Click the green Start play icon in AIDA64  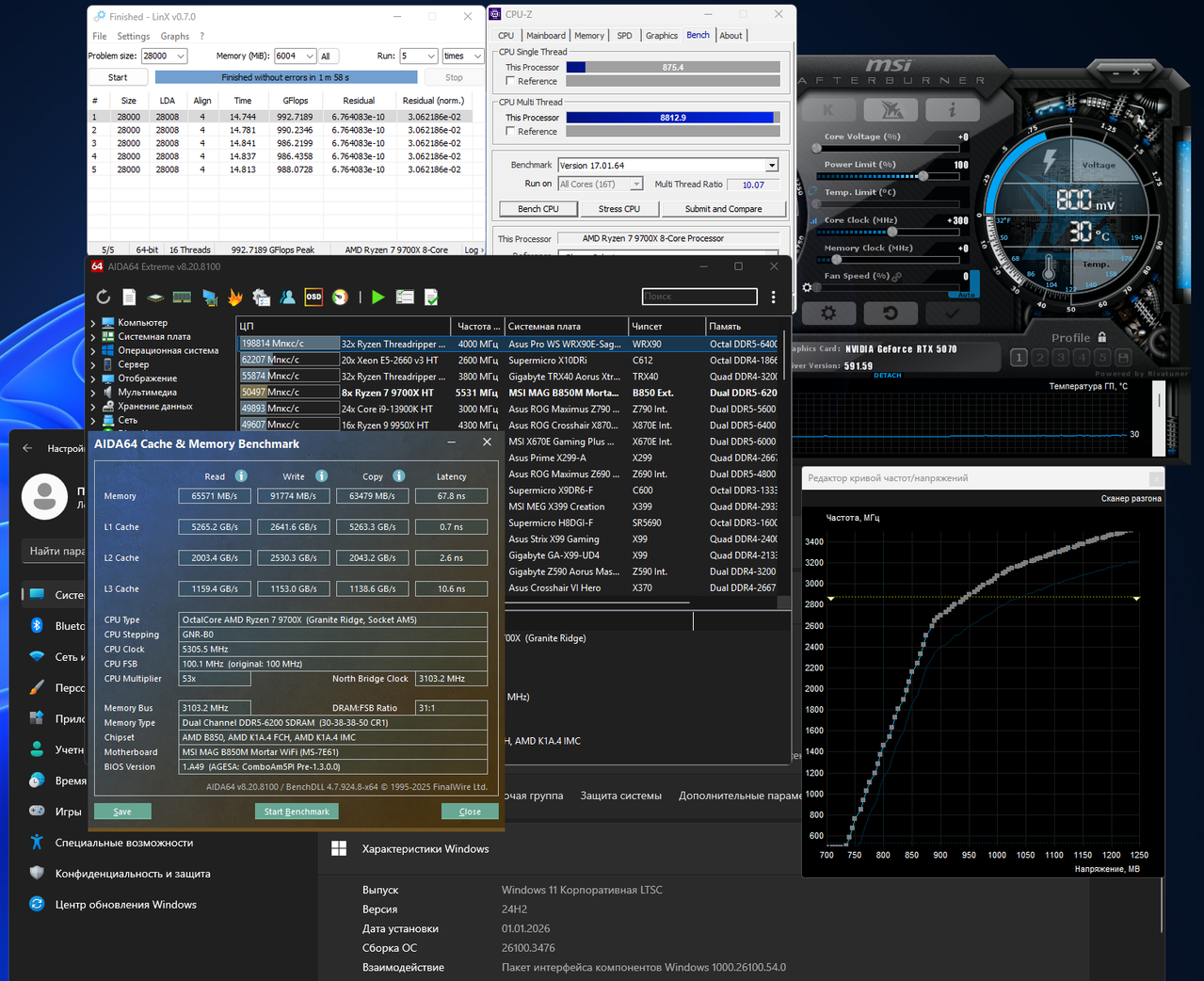[x=377, y=297]
